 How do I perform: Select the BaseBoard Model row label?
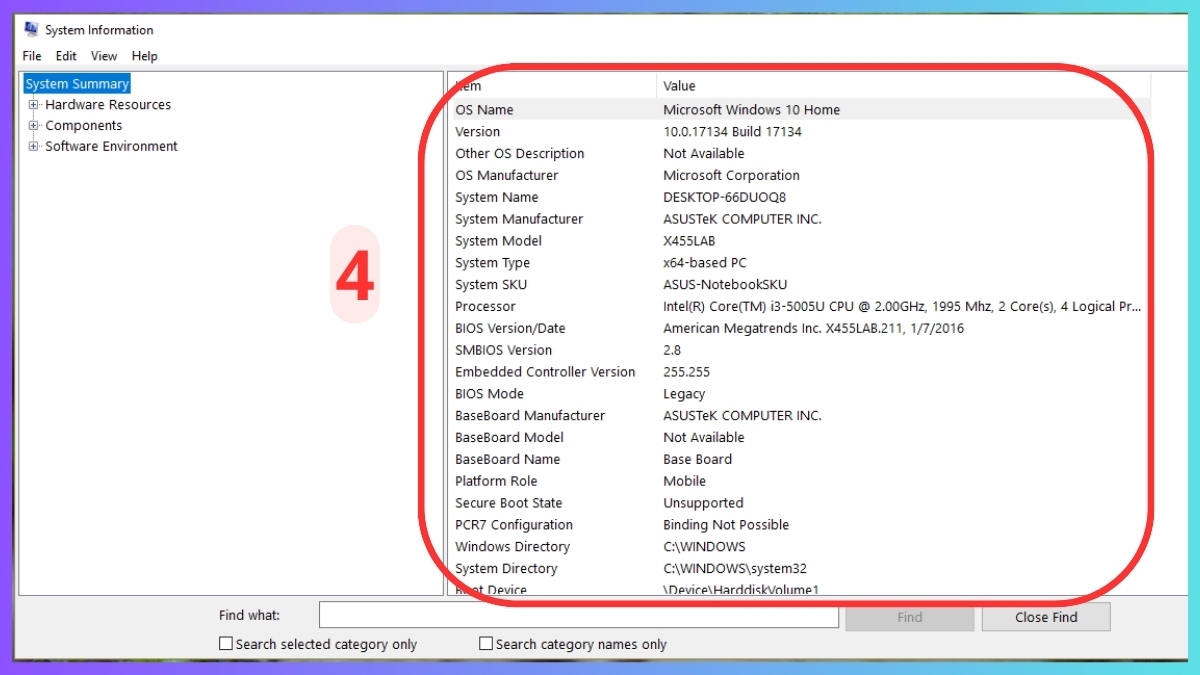point(510,438)
